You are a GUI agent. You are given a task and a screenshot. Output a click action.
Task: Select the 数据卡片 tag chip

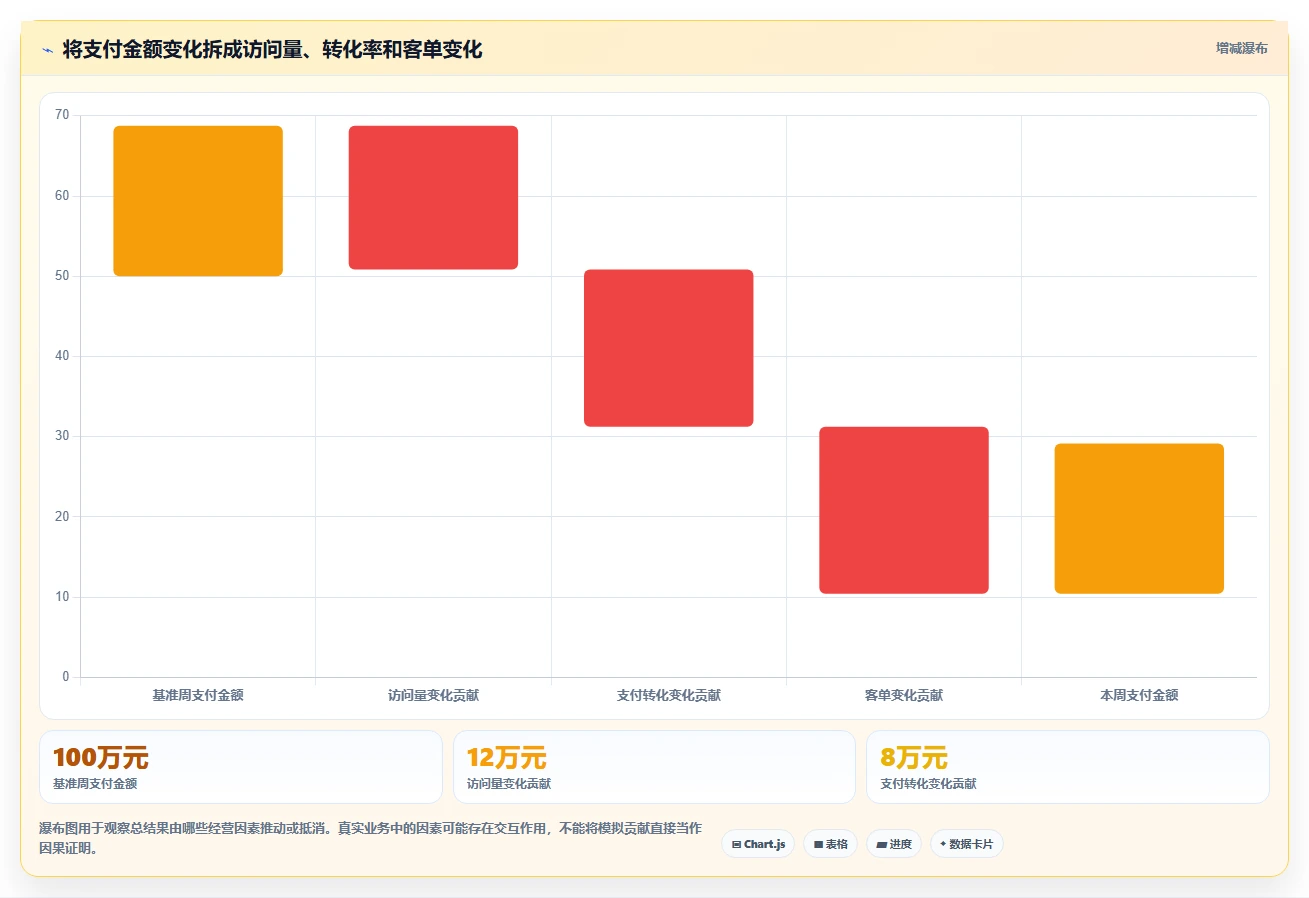pos(966,844)
